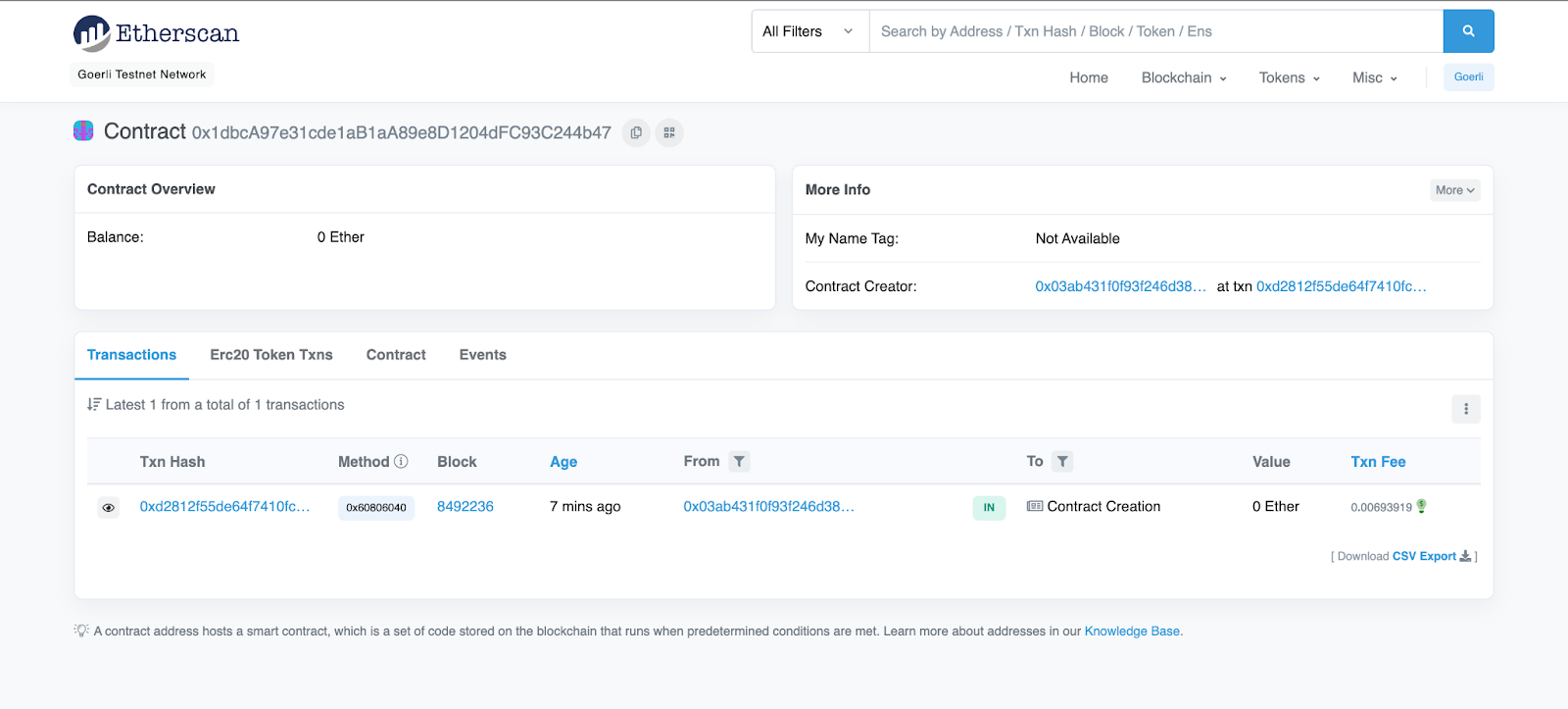Open the three-dot options menu
This screenshot has width=1568, height=709.
click(1466, 409)
